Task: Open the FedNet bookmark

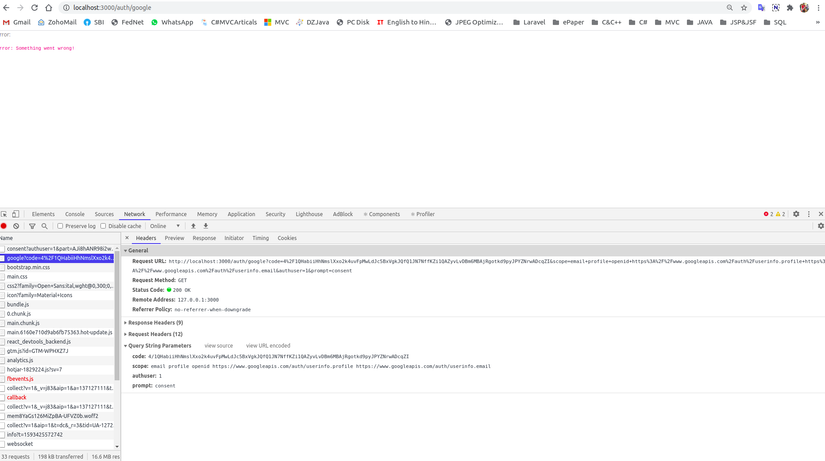Action: click(x=127, y=22)
